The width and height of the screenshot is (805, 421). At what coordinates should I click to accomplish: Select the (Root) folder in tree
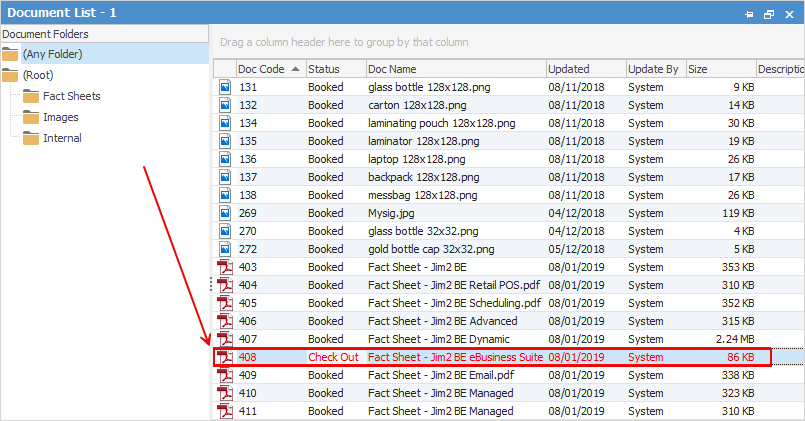(x=38, y=75)
